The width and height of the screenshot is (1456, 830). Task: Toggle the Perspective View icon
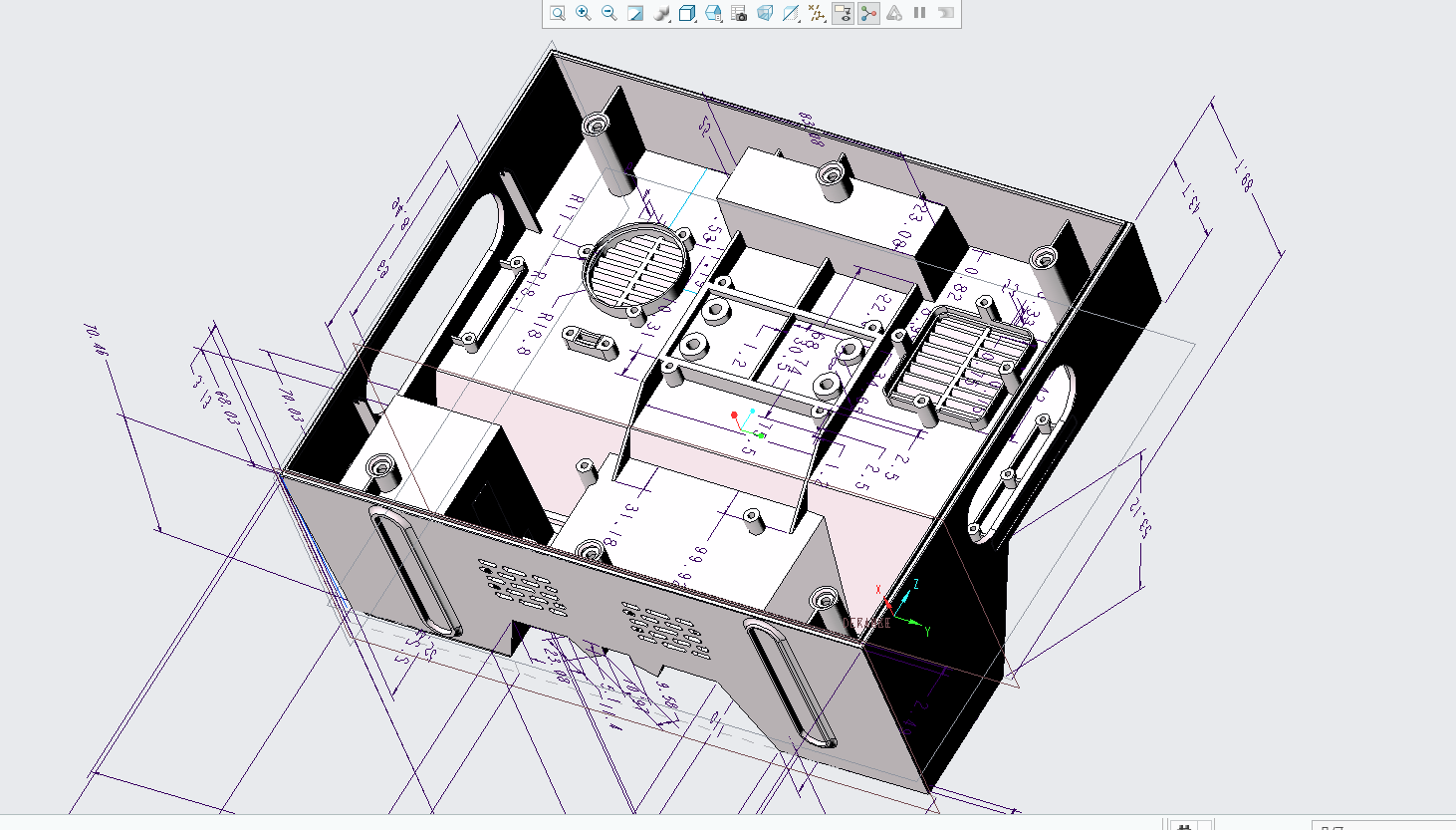765,13
